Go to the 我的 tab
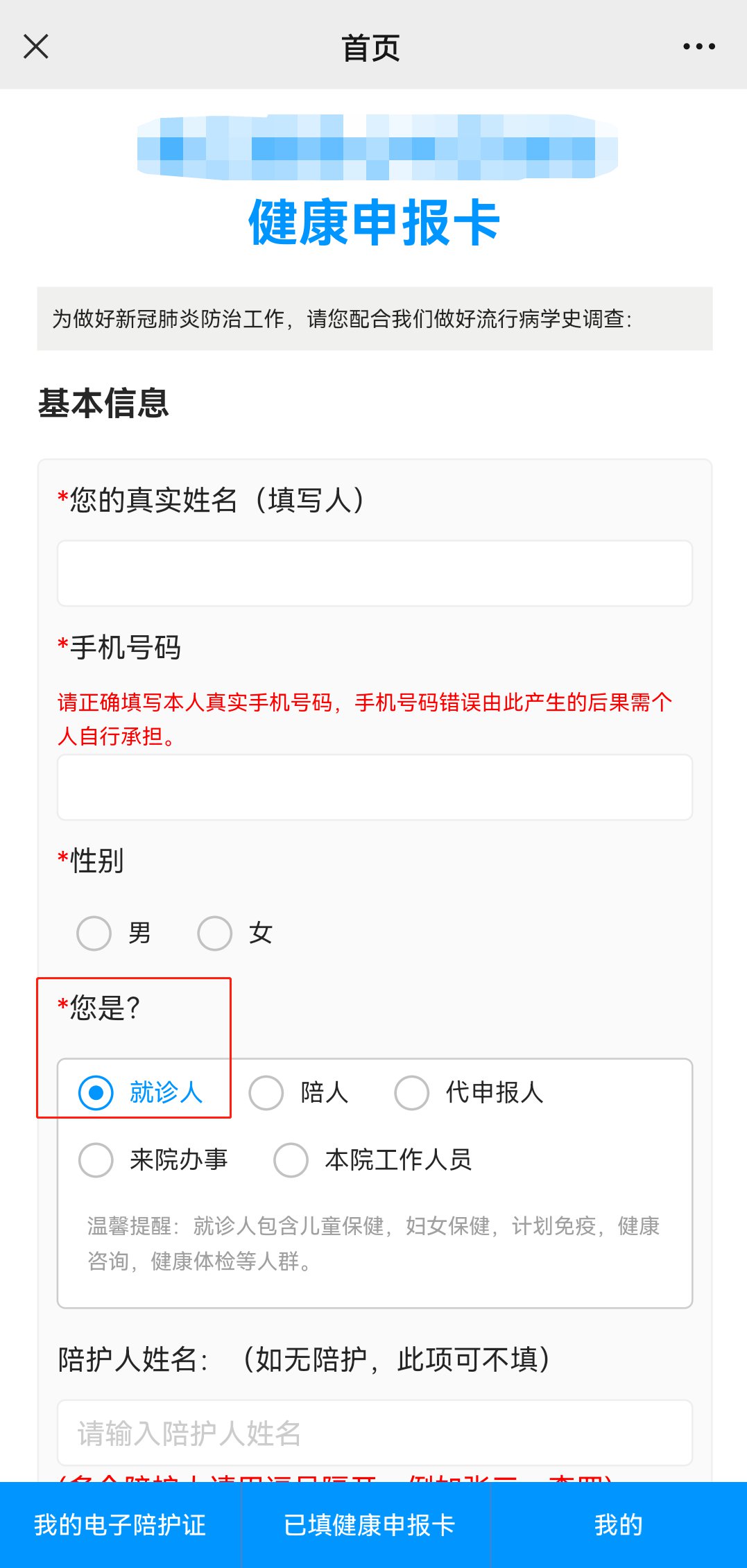747x1568 pixels. point(619,1525)
